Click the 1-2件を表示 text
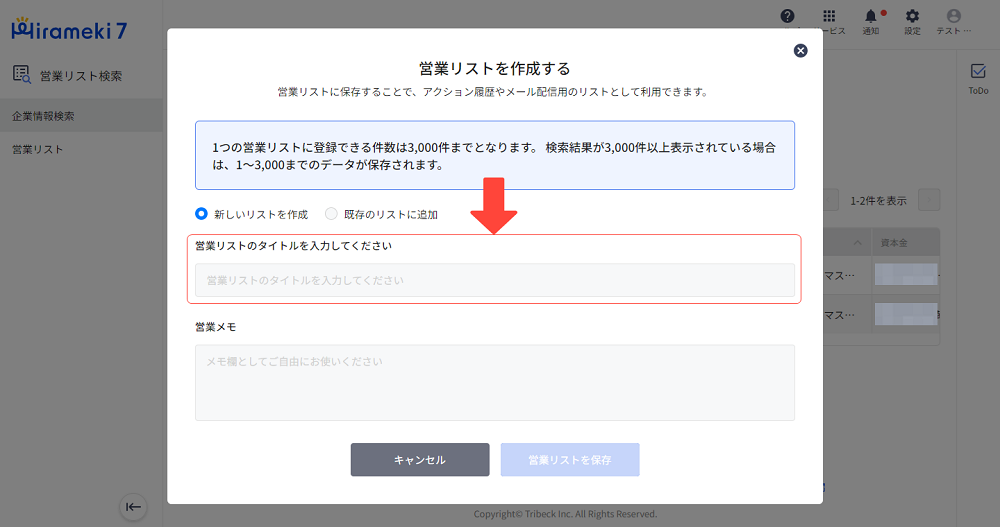 pyautogui.click(x=878, y=201)
